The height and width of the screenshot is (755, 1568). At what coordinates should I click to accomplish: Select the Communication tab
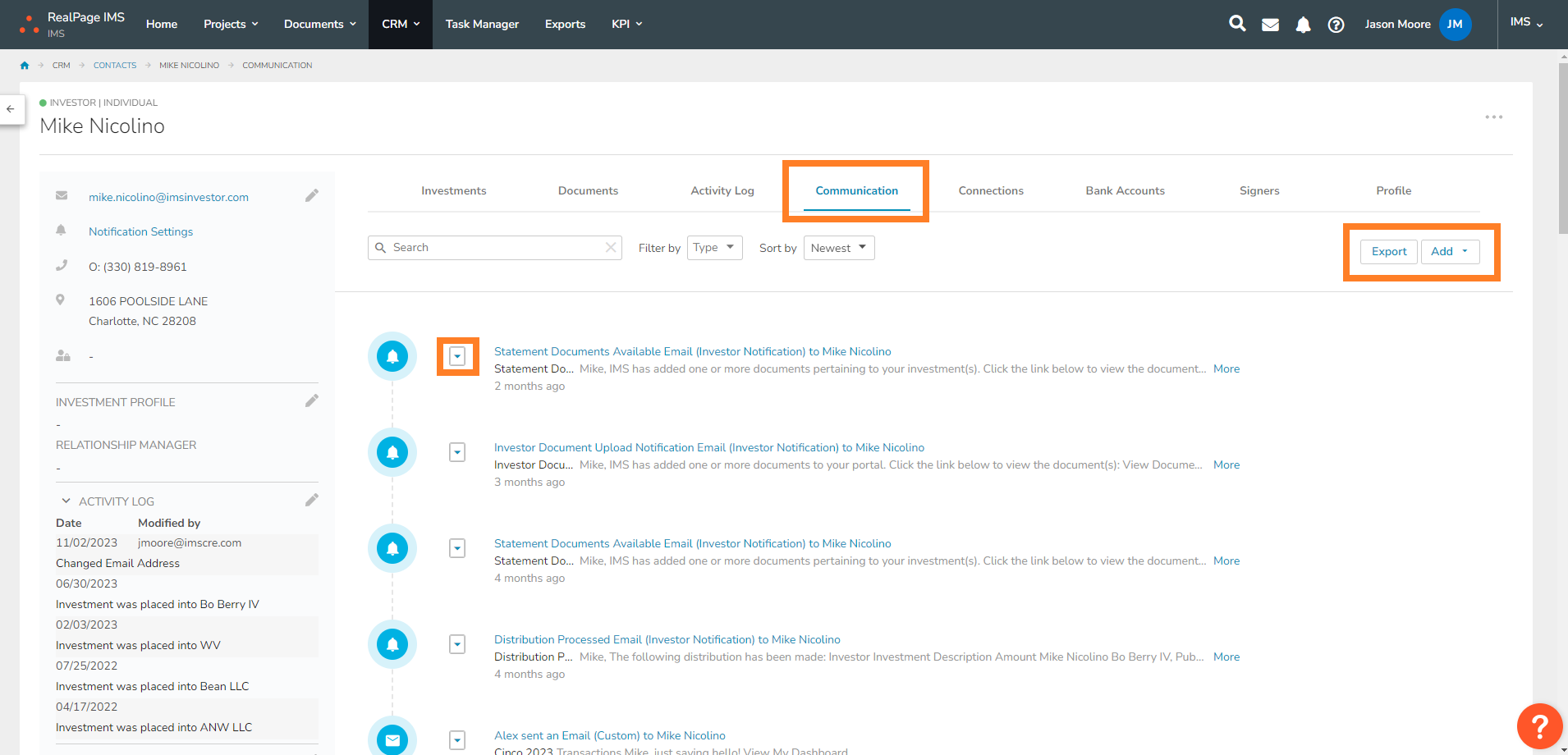[856, 190]
